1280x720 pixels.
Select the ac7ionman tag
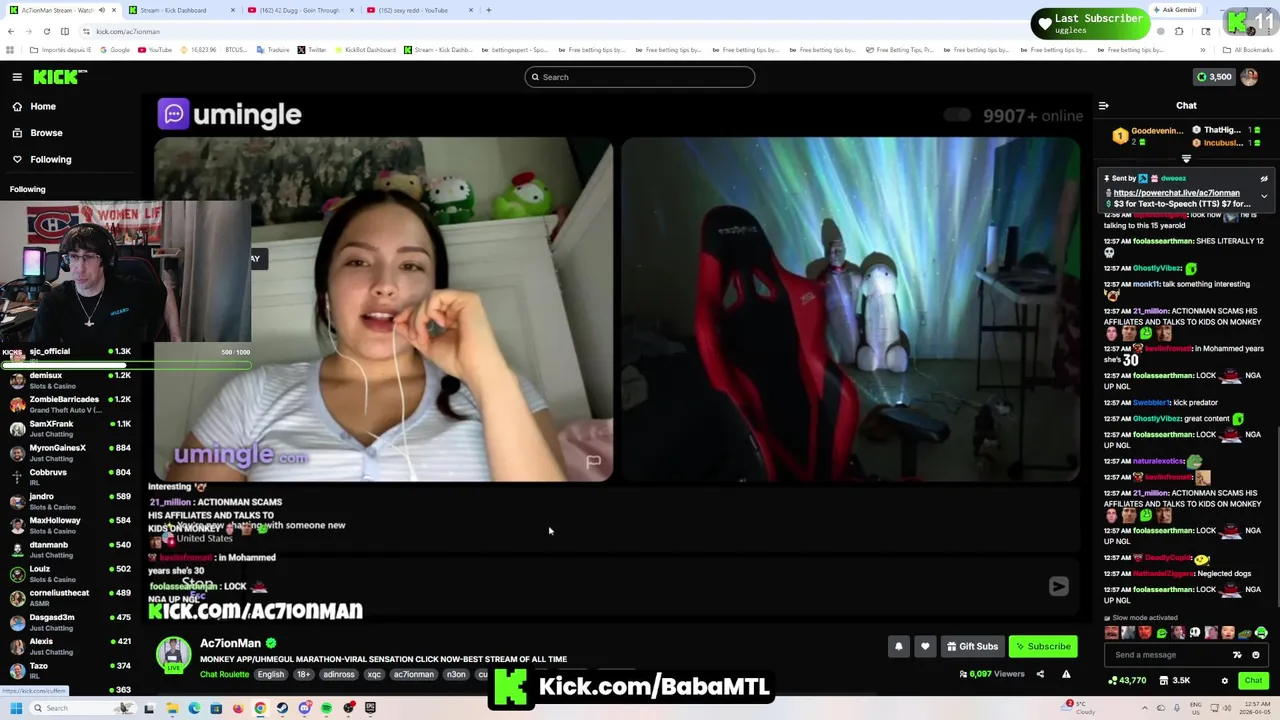[413, 674]
